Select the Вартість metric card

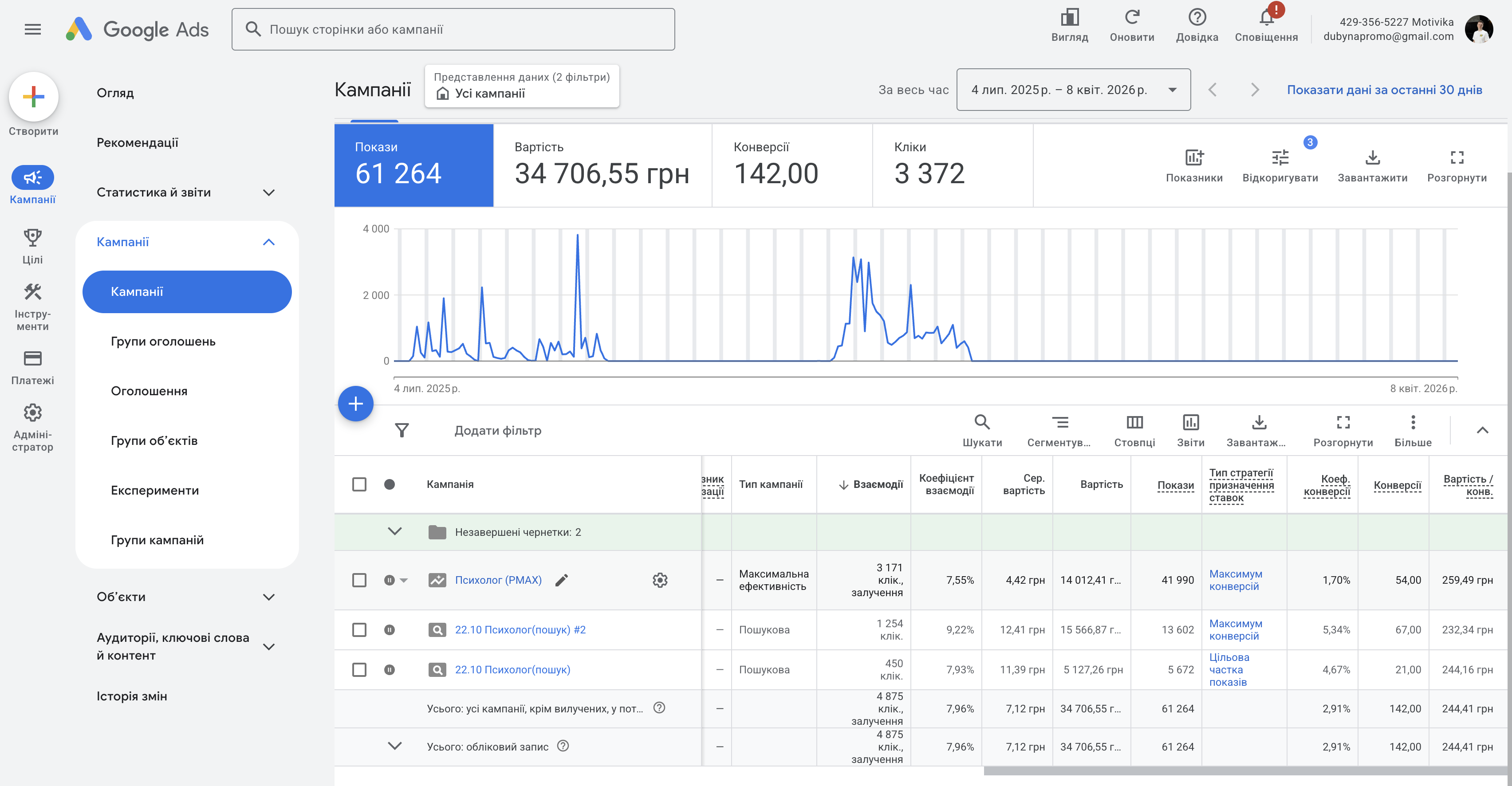(602, 165)
